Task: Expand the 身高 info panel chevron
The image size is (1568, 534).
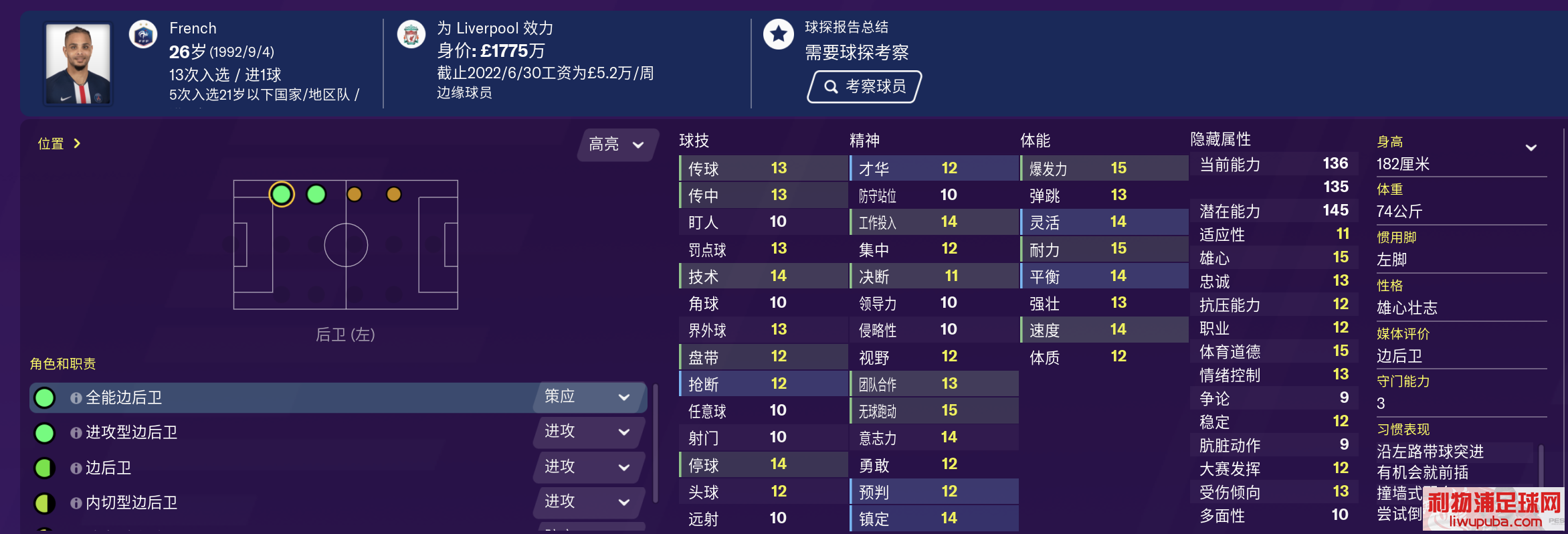Action: (x=1531, y=148)
